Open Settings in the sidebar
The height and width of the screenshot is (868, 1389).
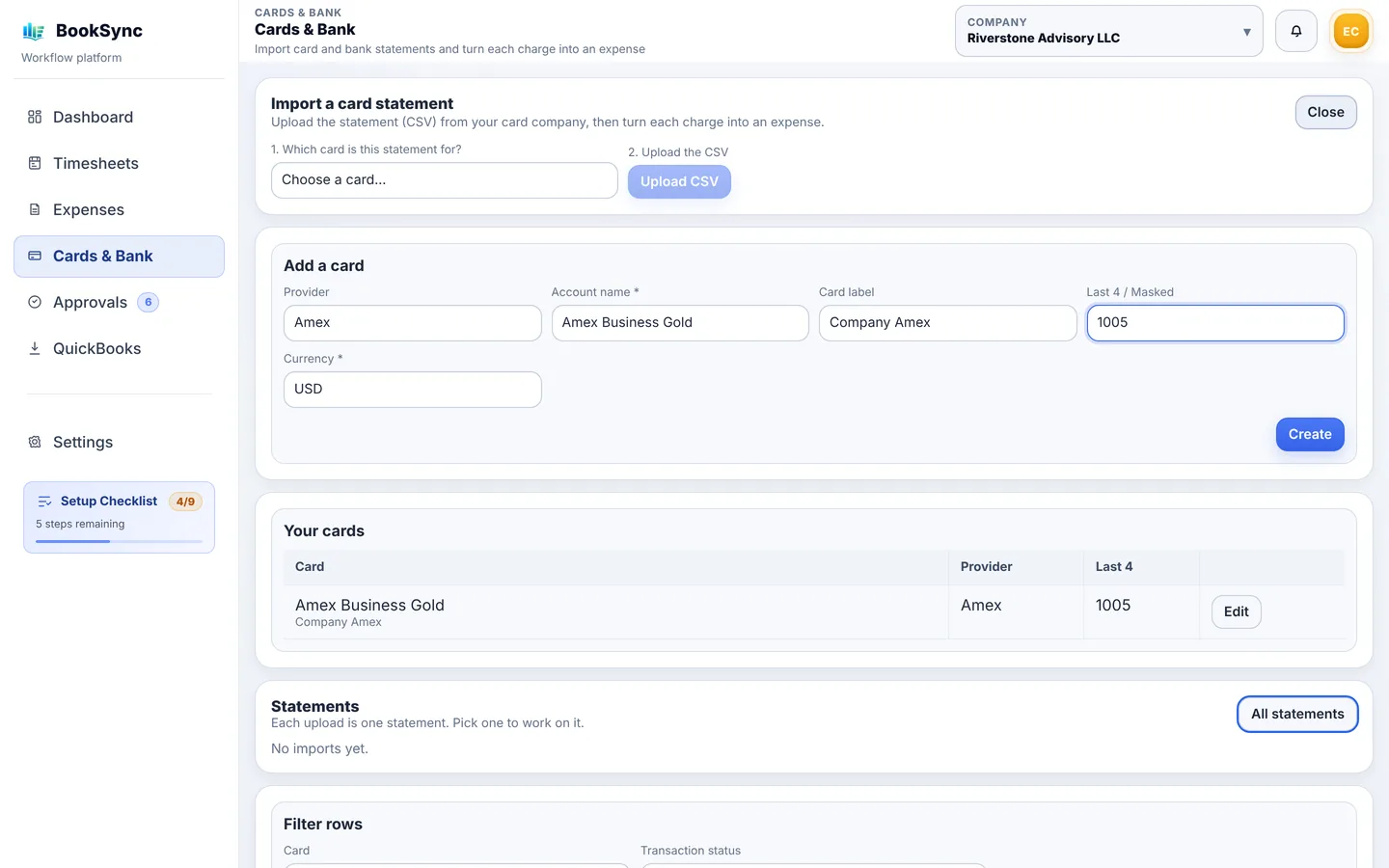119,442
